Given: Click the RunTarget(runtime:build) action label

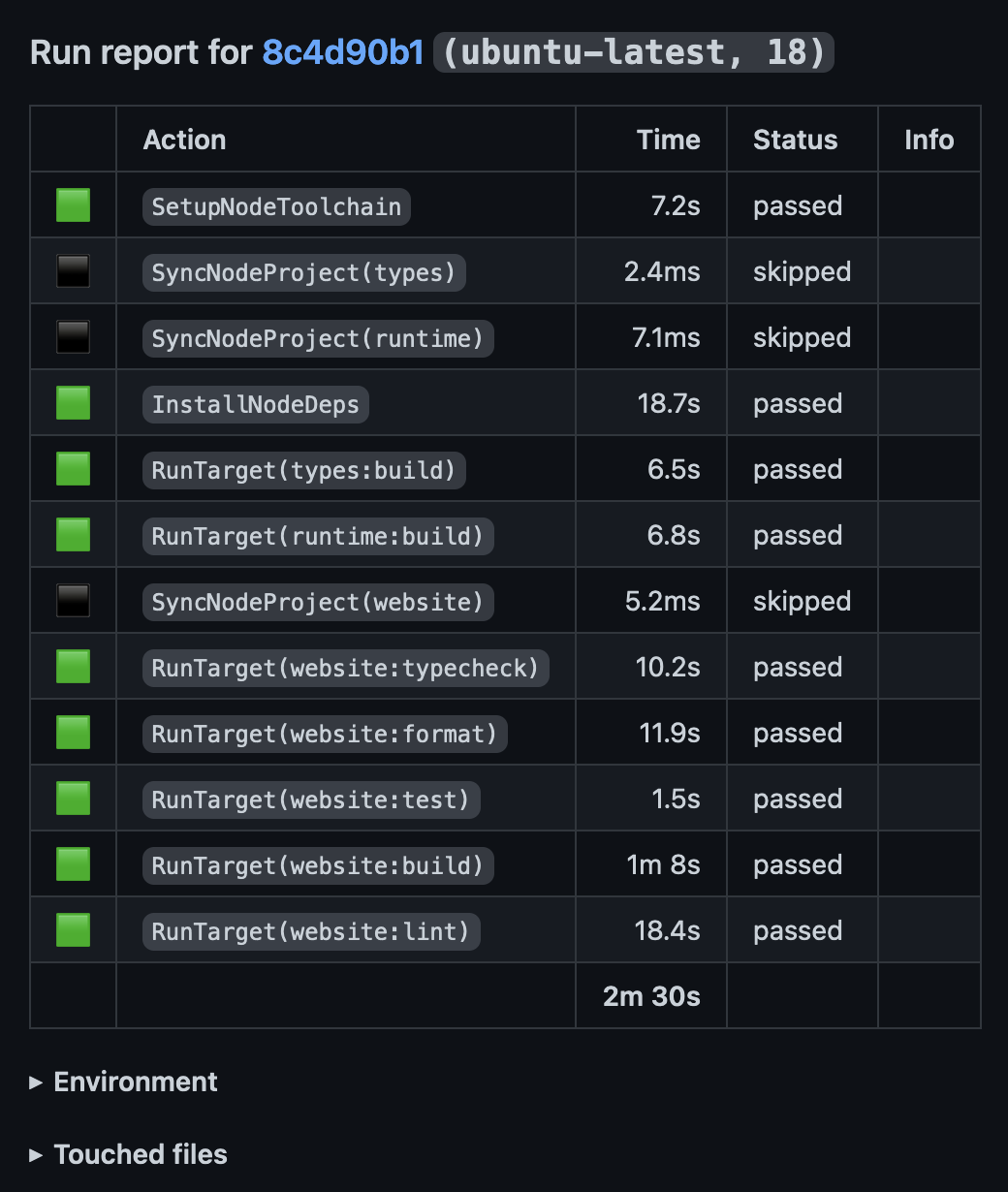Looking at the screenshot, I should [317, 536].
